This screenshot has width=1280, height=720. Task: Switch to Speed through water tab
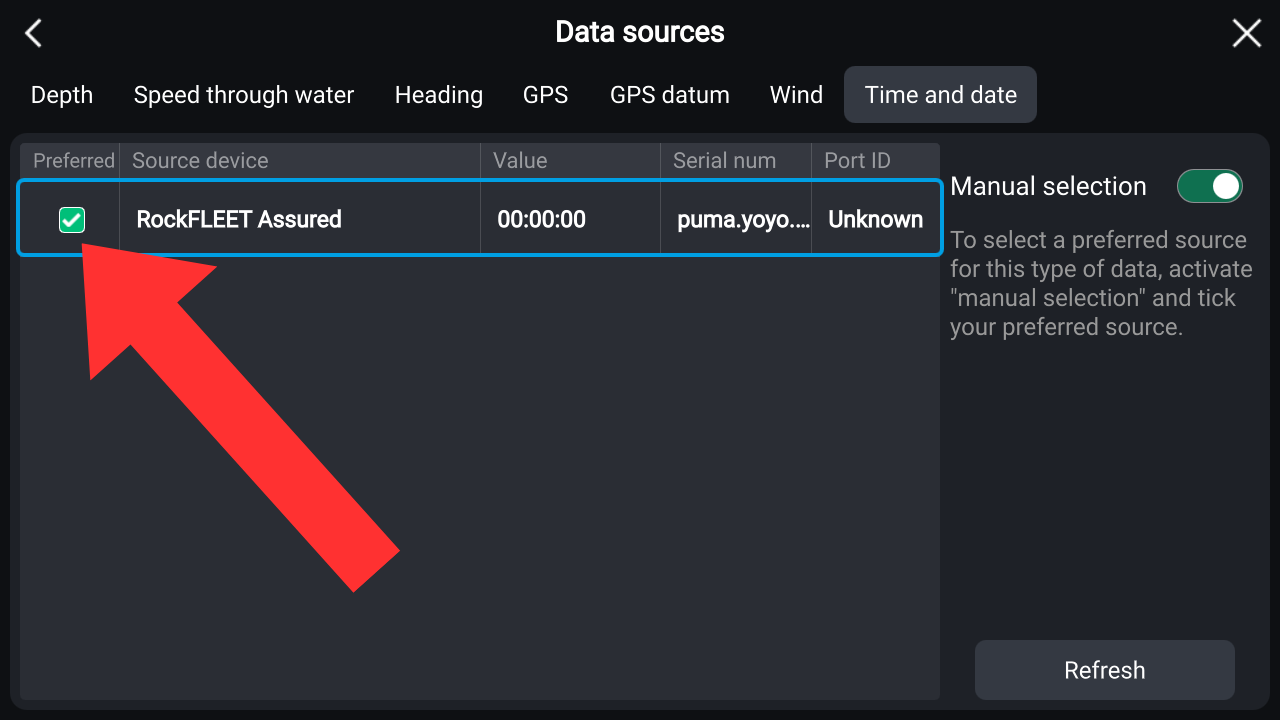(x=244, y=95)
